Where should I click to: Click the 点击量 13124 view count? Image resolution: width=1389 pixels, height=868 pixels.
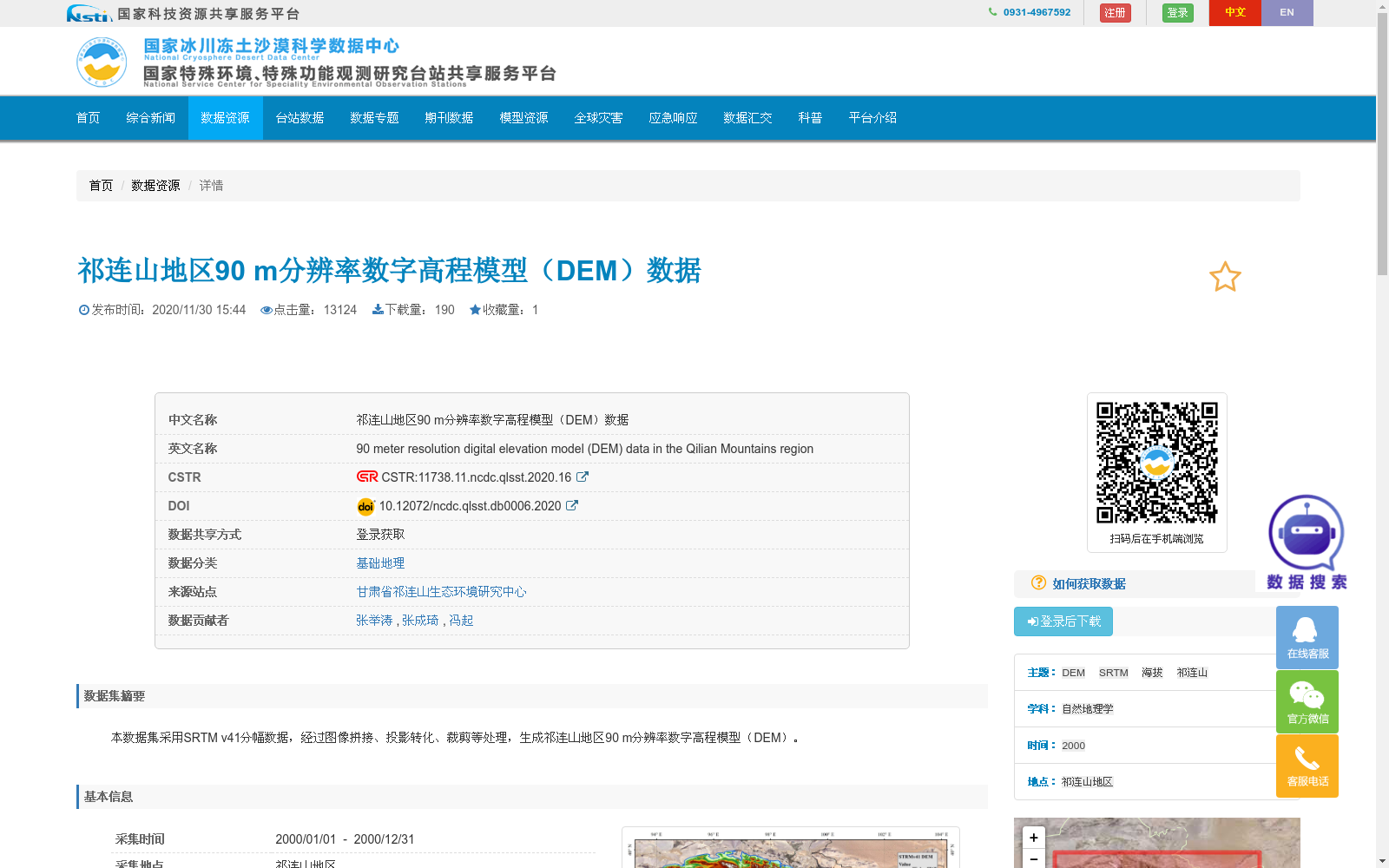309,310
